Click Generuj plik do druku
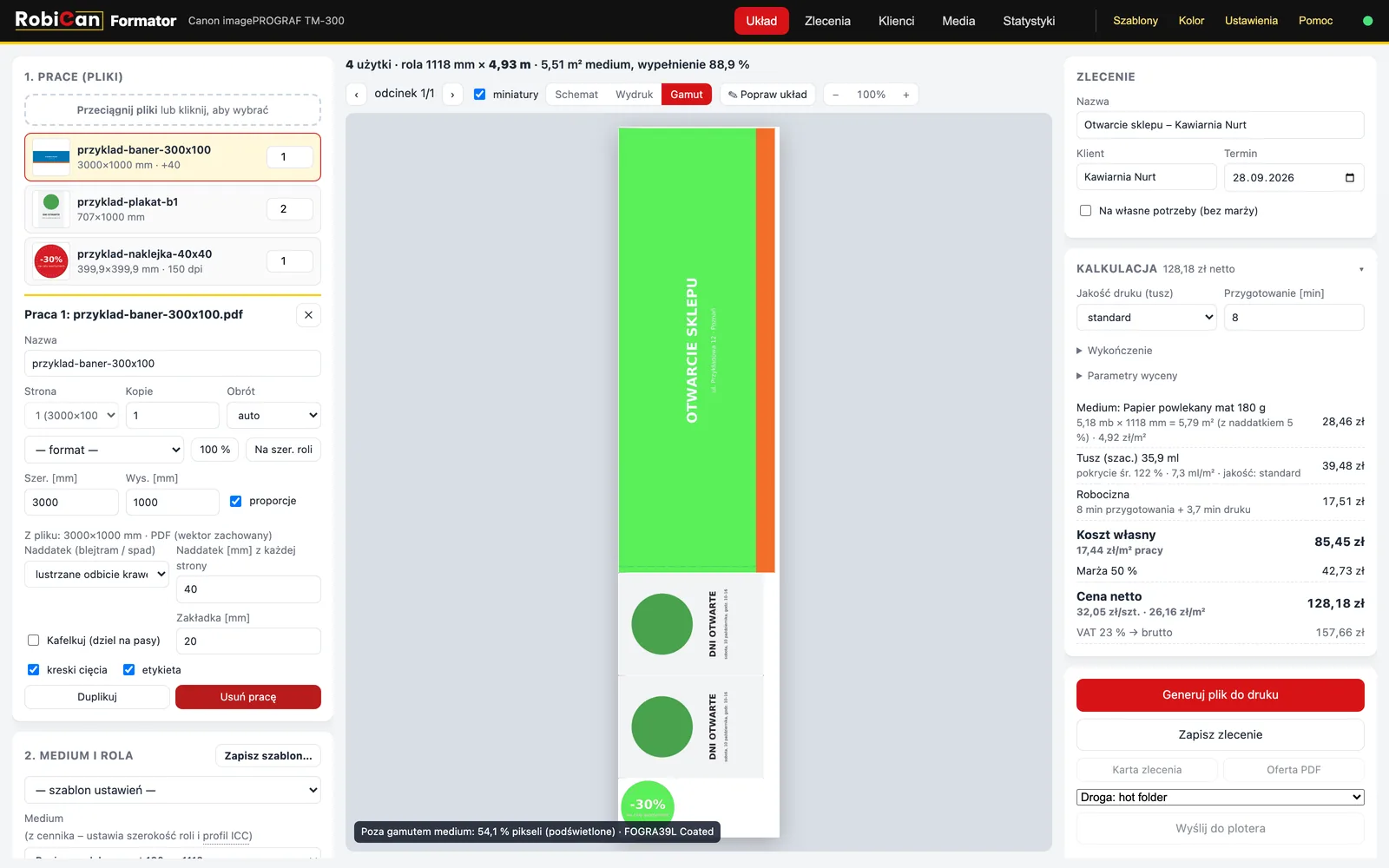 point(1221,695)
